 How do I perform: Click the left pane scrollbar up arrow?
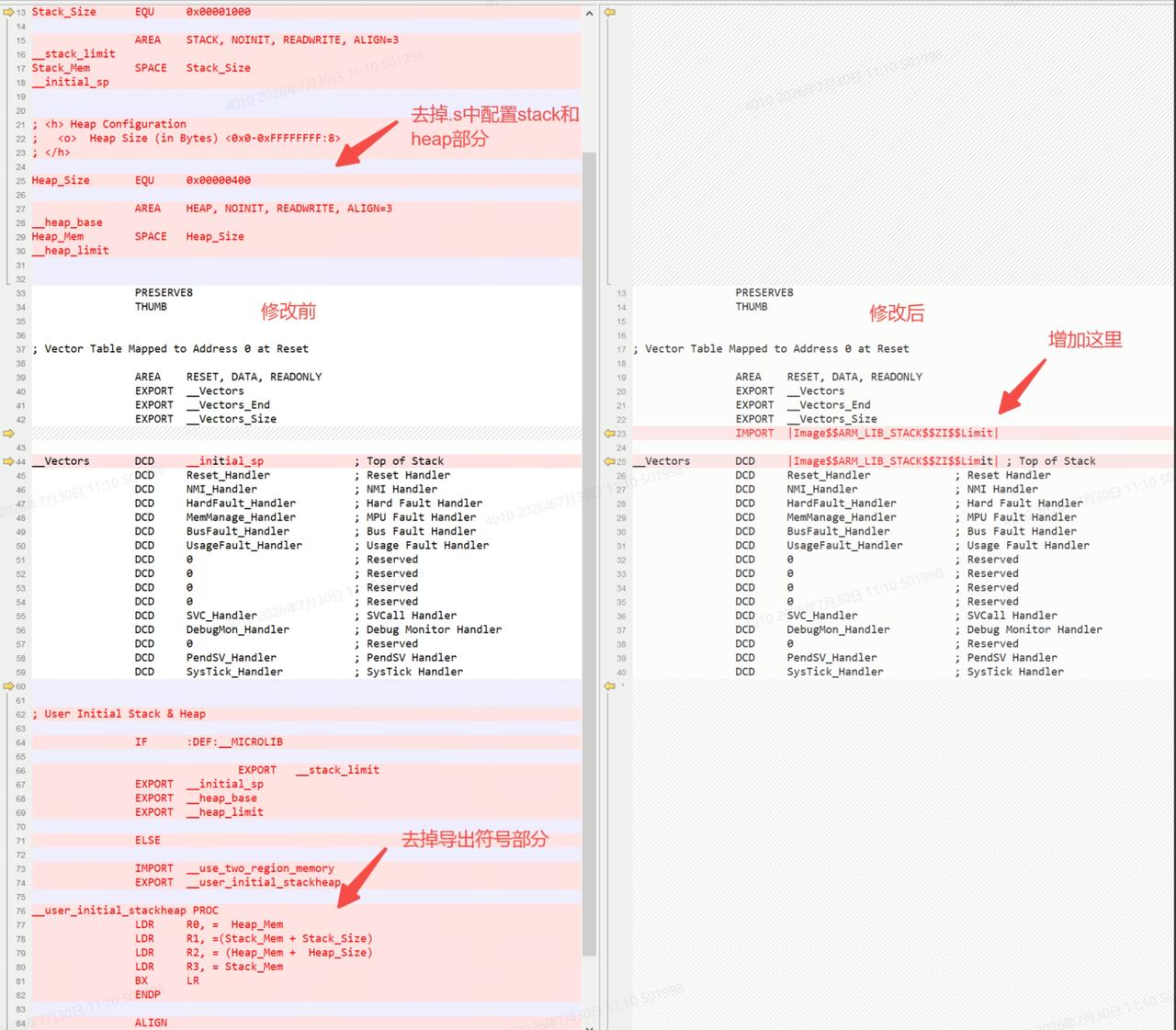(589, 12)
